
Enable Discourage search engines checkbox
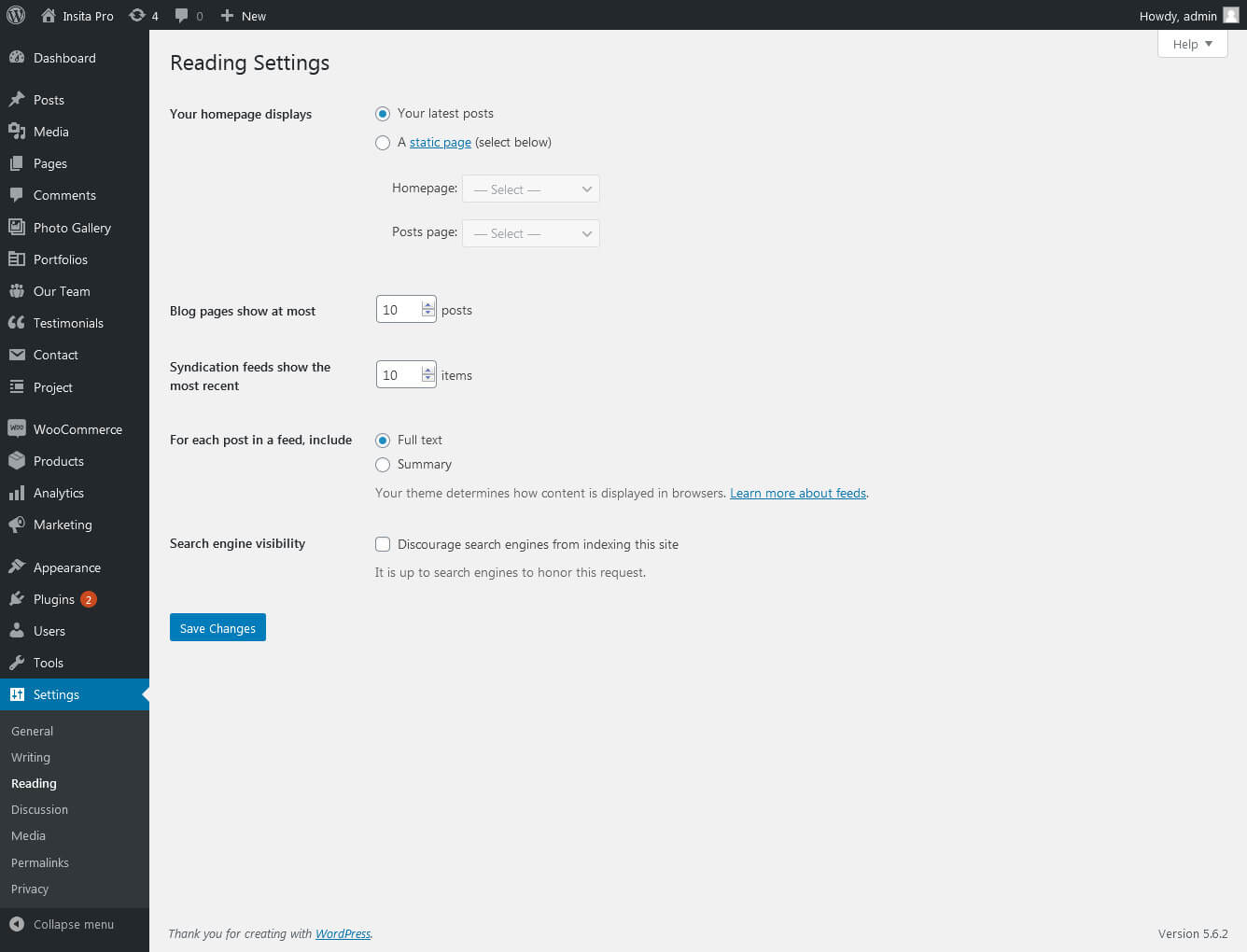point(383,544)
